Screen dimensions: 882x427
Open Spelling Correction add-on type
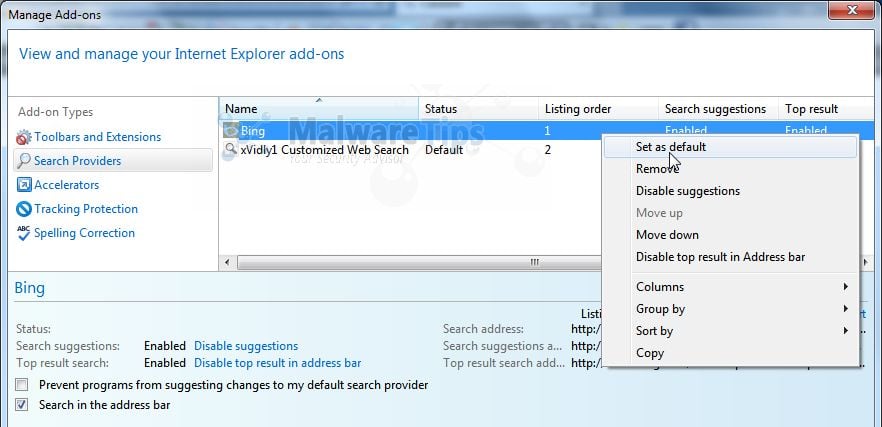84,233
